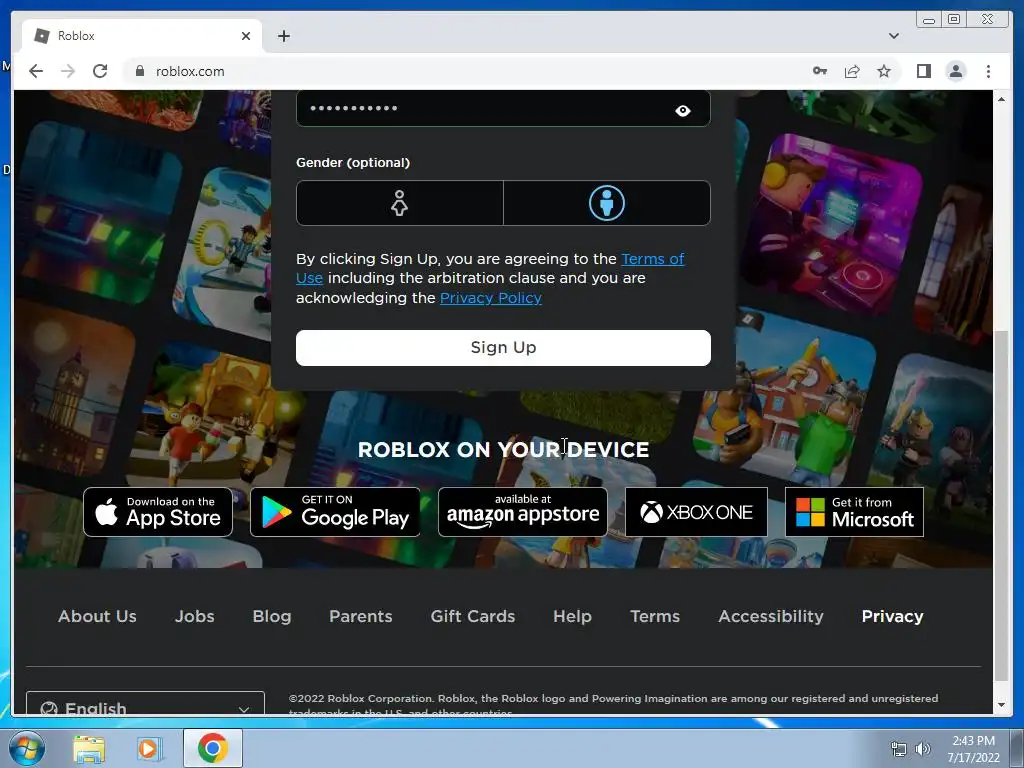1024x768 pixels.
Task: Open the Xbox One badge
Action: 696,512
